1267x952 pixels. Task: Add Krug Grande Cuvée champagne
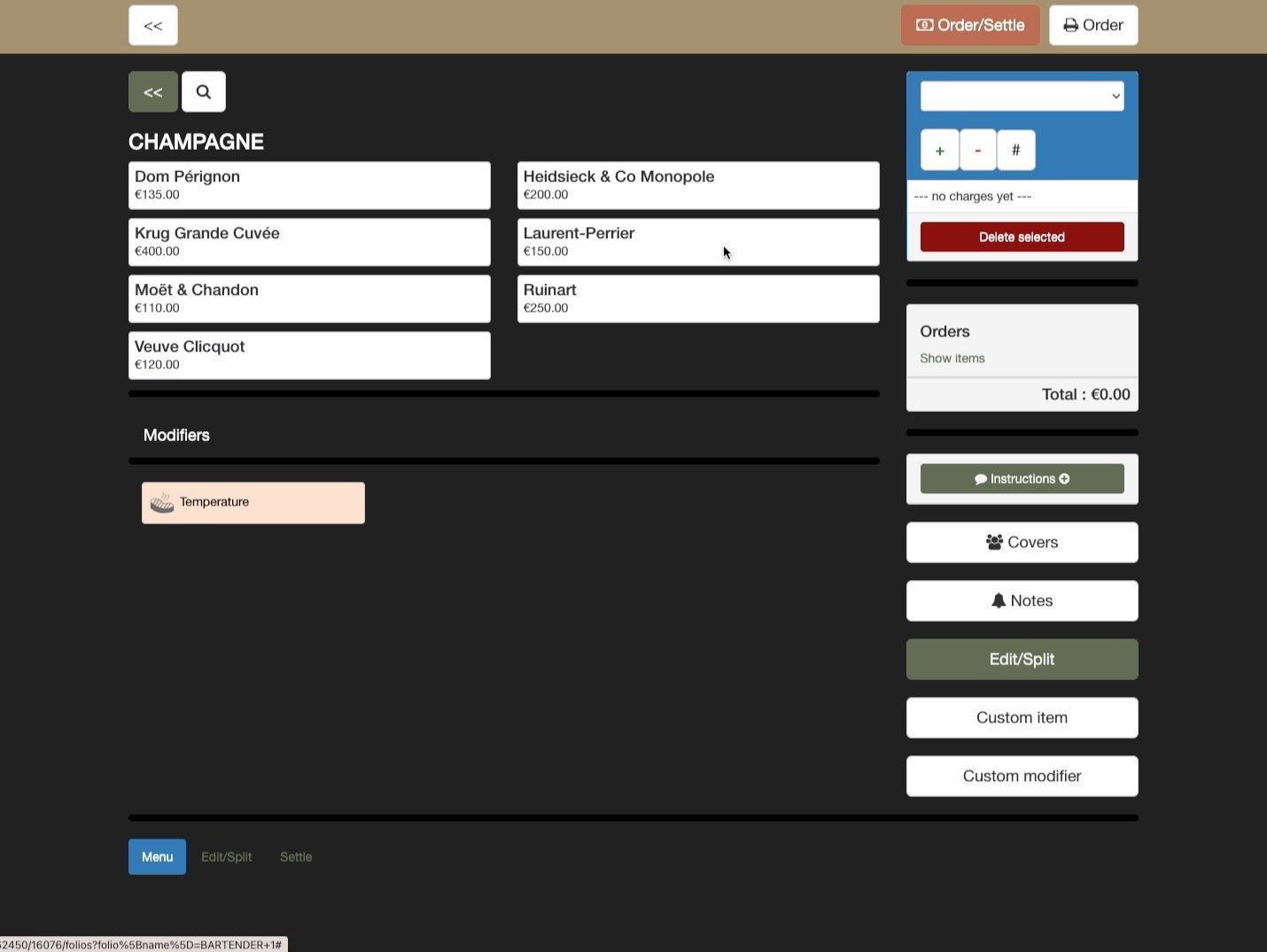tap(309, 242)
